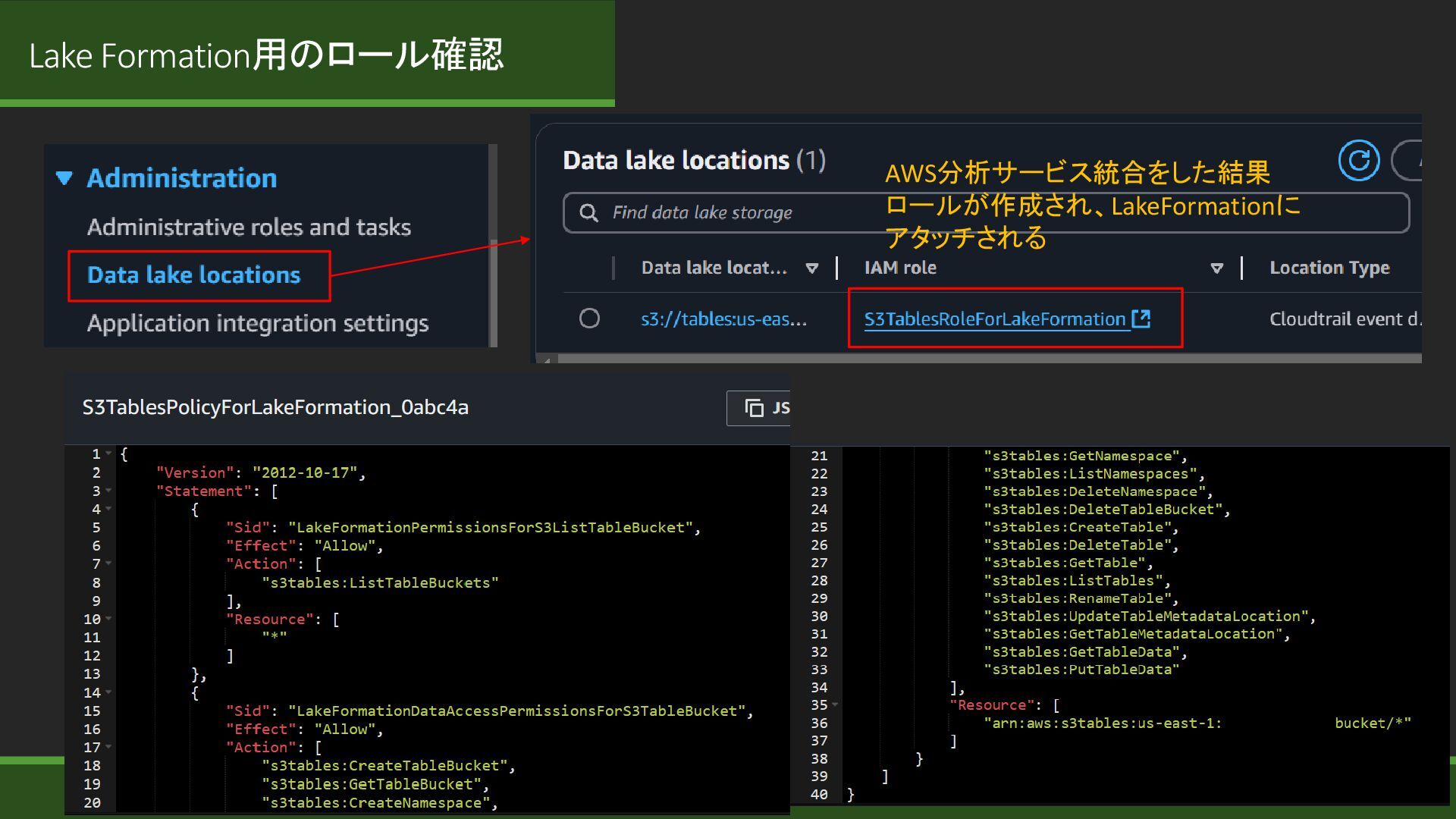Viewport: 1456px width, 819px height.
Task: Fold JSON code at line 1 arrow
Action: tap(109, 453)
